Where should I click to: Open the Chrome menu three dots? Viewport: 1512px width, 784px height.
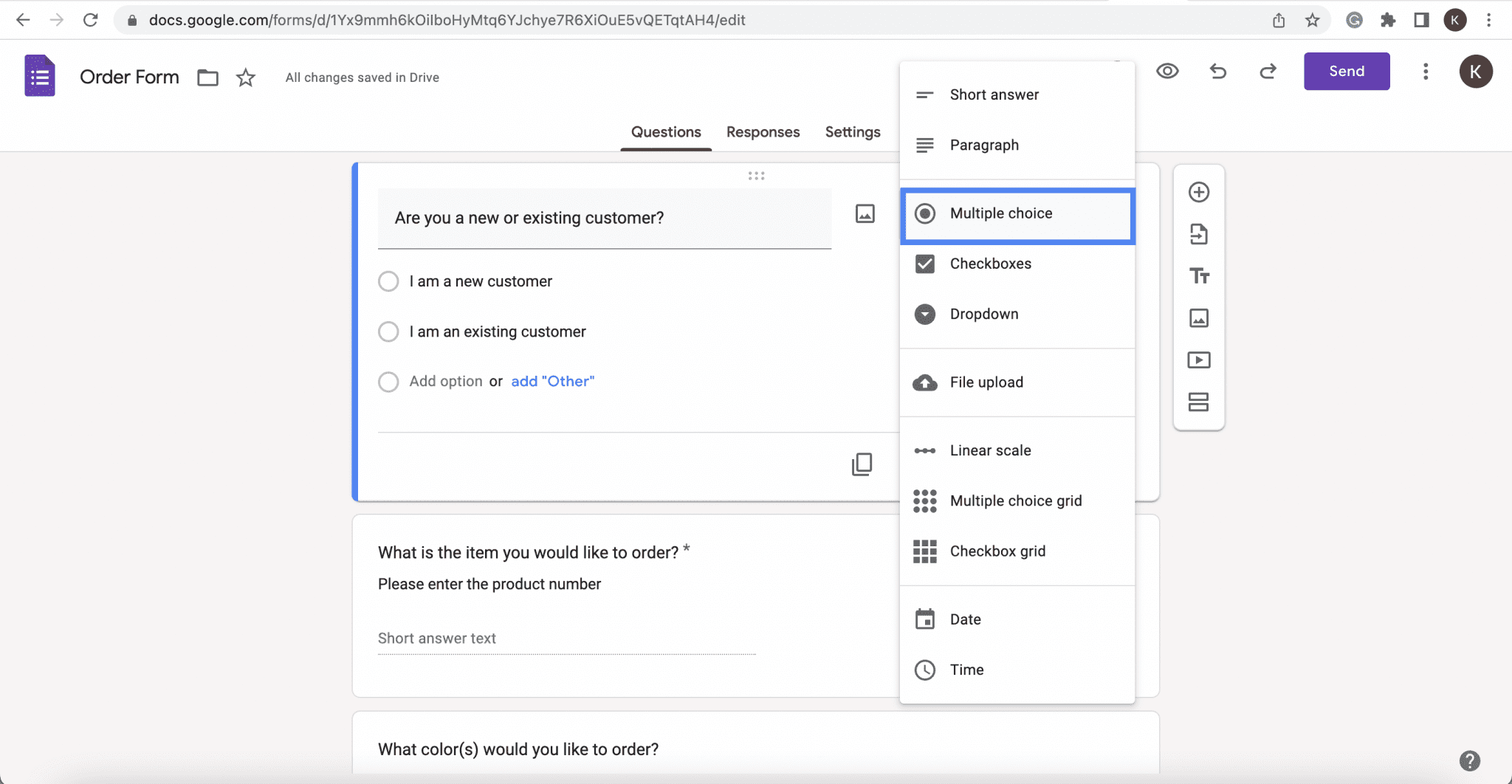1489,20
